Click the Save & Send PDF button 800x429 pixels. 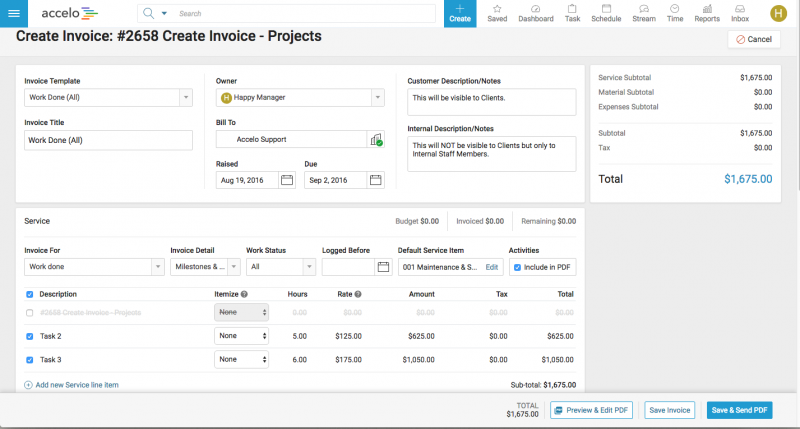pos(740,410)
